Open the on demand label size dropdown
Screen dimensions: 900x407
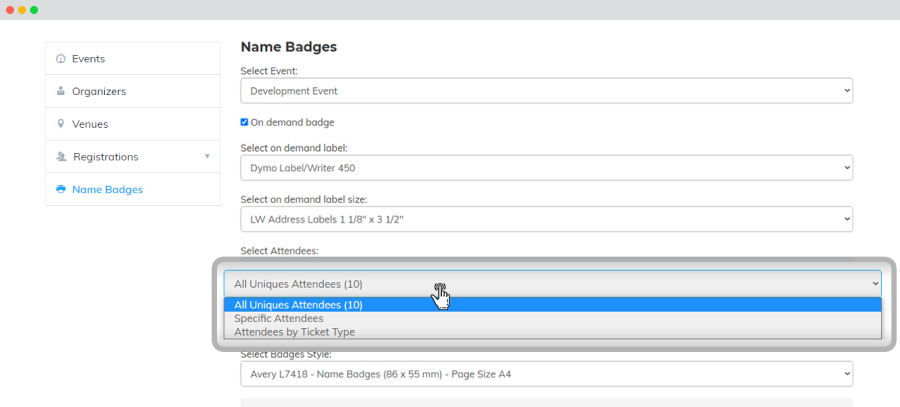[x=546, y=219]
